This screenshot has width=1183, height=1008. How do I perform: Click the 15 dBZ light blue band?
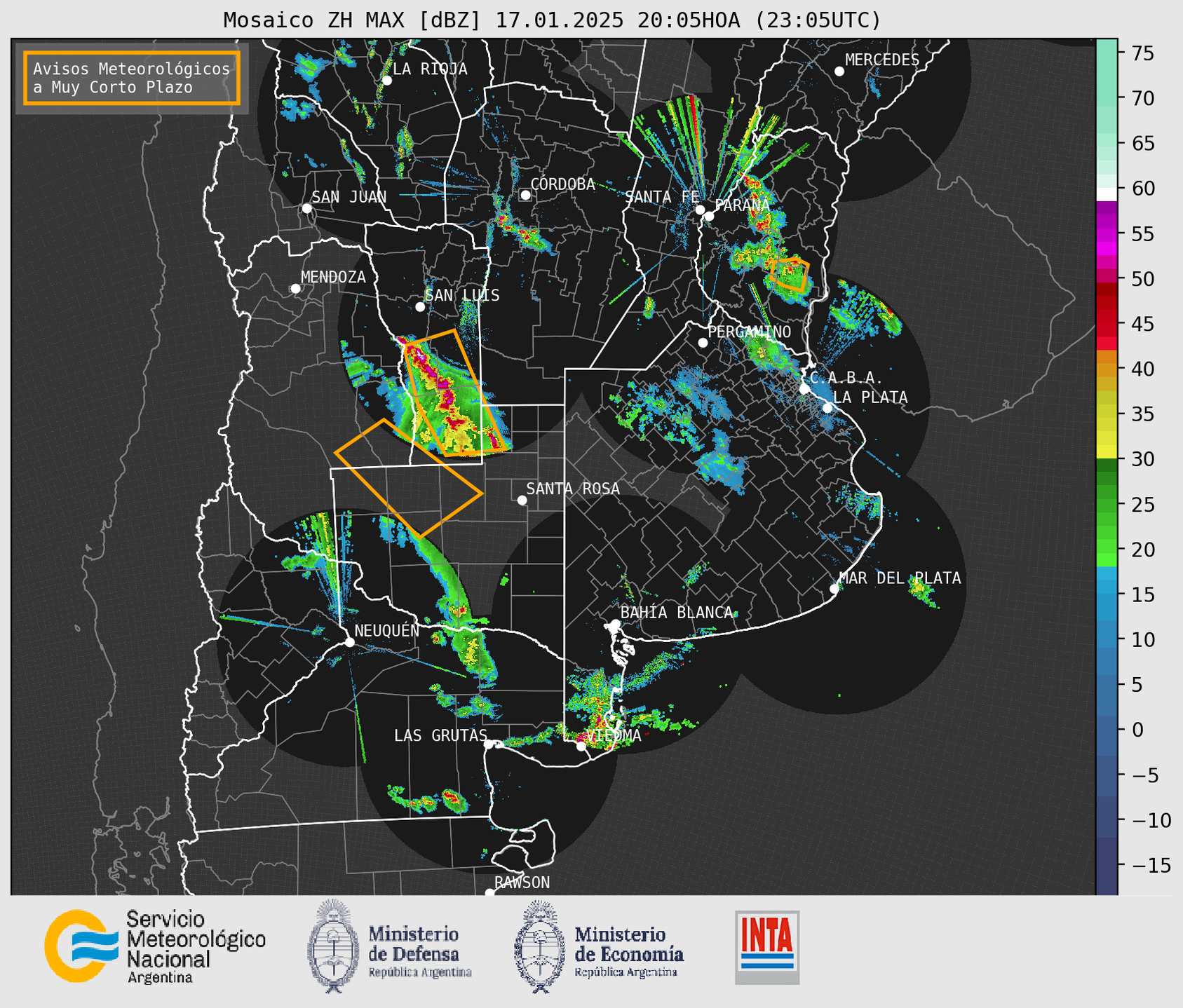click(1107, 594)
